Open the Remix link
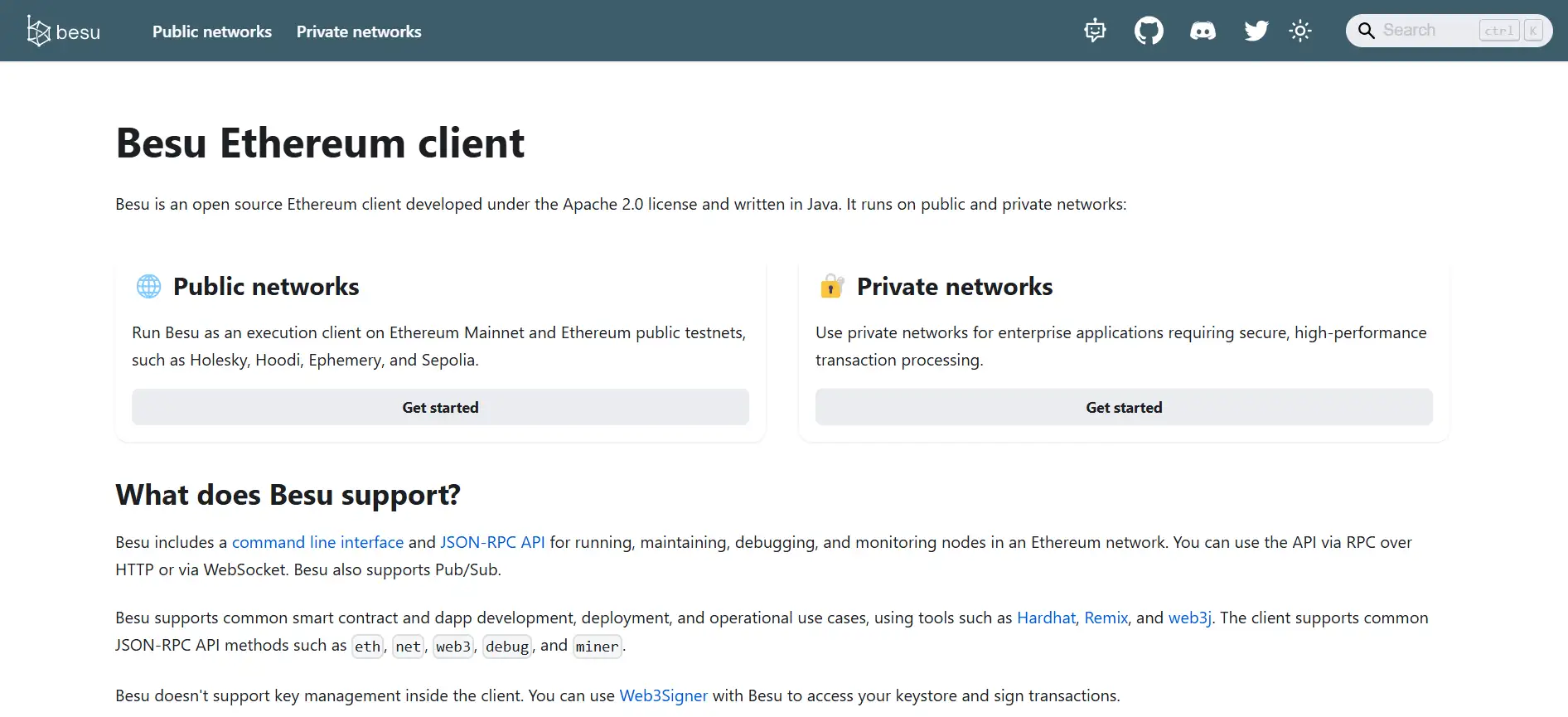 1106,618
